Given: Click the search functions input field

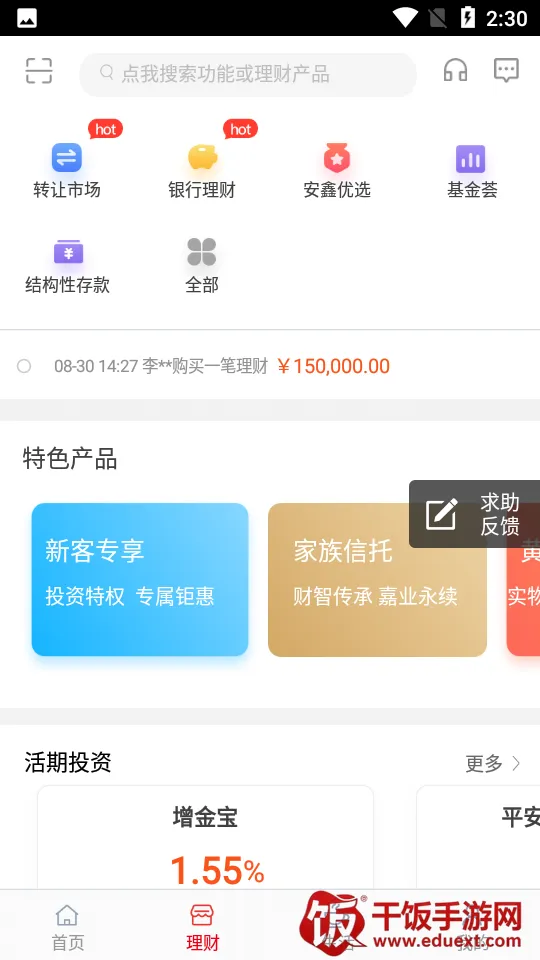Looking at the screenshot, I should pos(248,74).
